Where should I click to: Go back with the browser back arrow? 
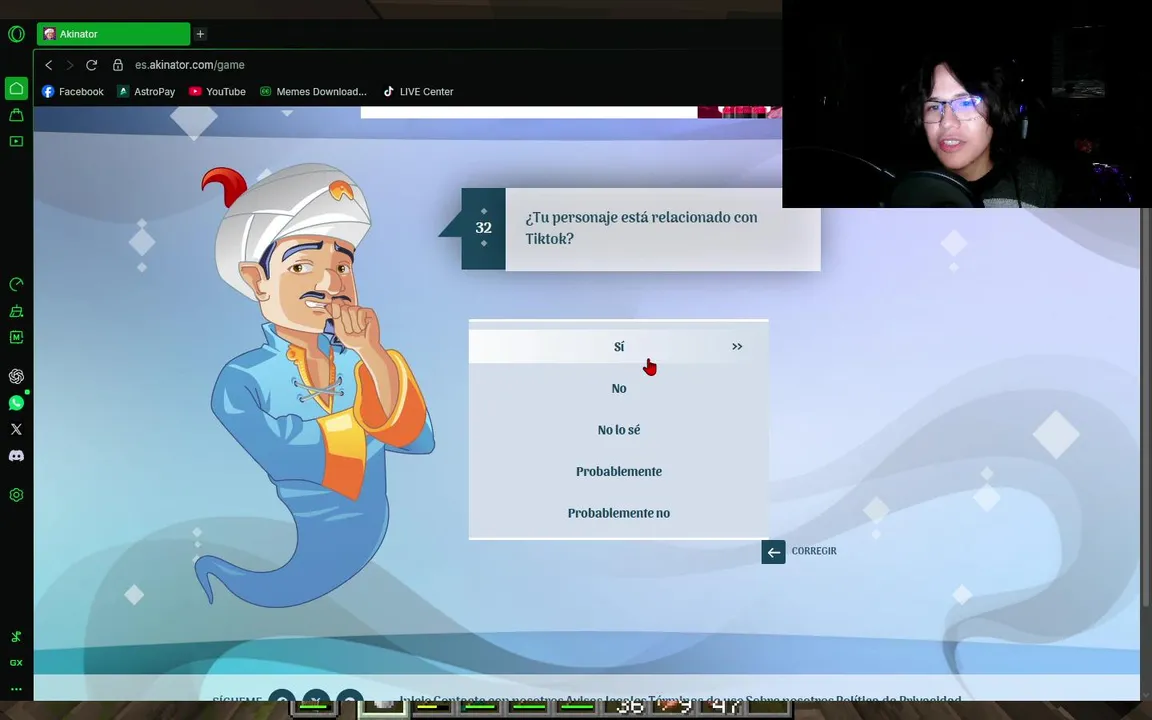(x=48, y=65)
